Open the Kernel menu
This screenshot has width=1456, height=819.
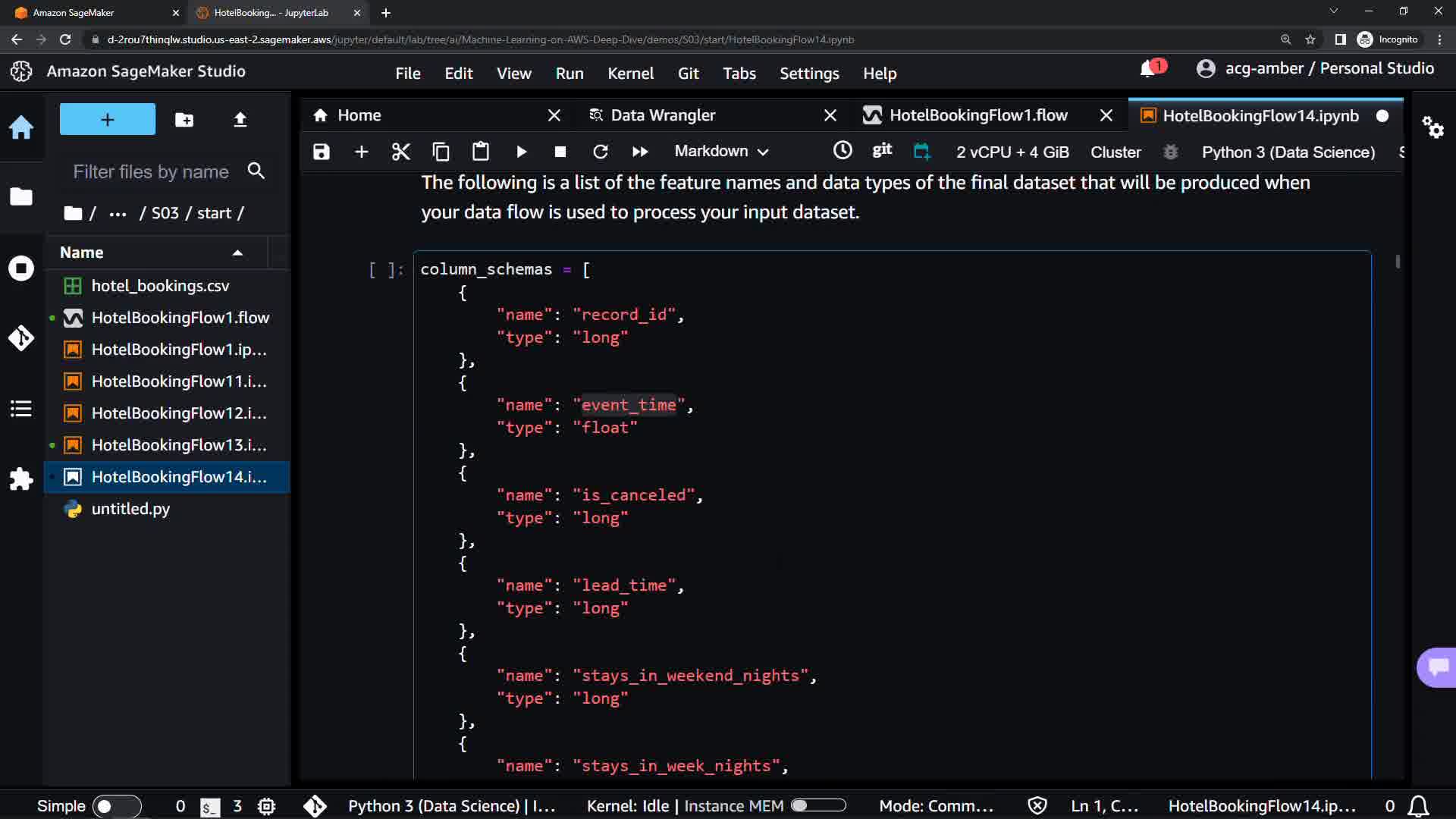630,74
